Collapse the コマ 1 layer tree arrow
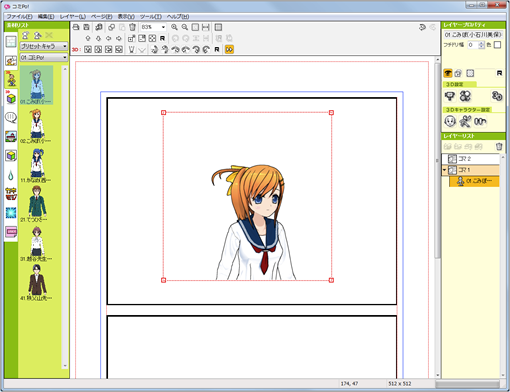The height and width of the screenshot is (392, 510). coord(444,170)
